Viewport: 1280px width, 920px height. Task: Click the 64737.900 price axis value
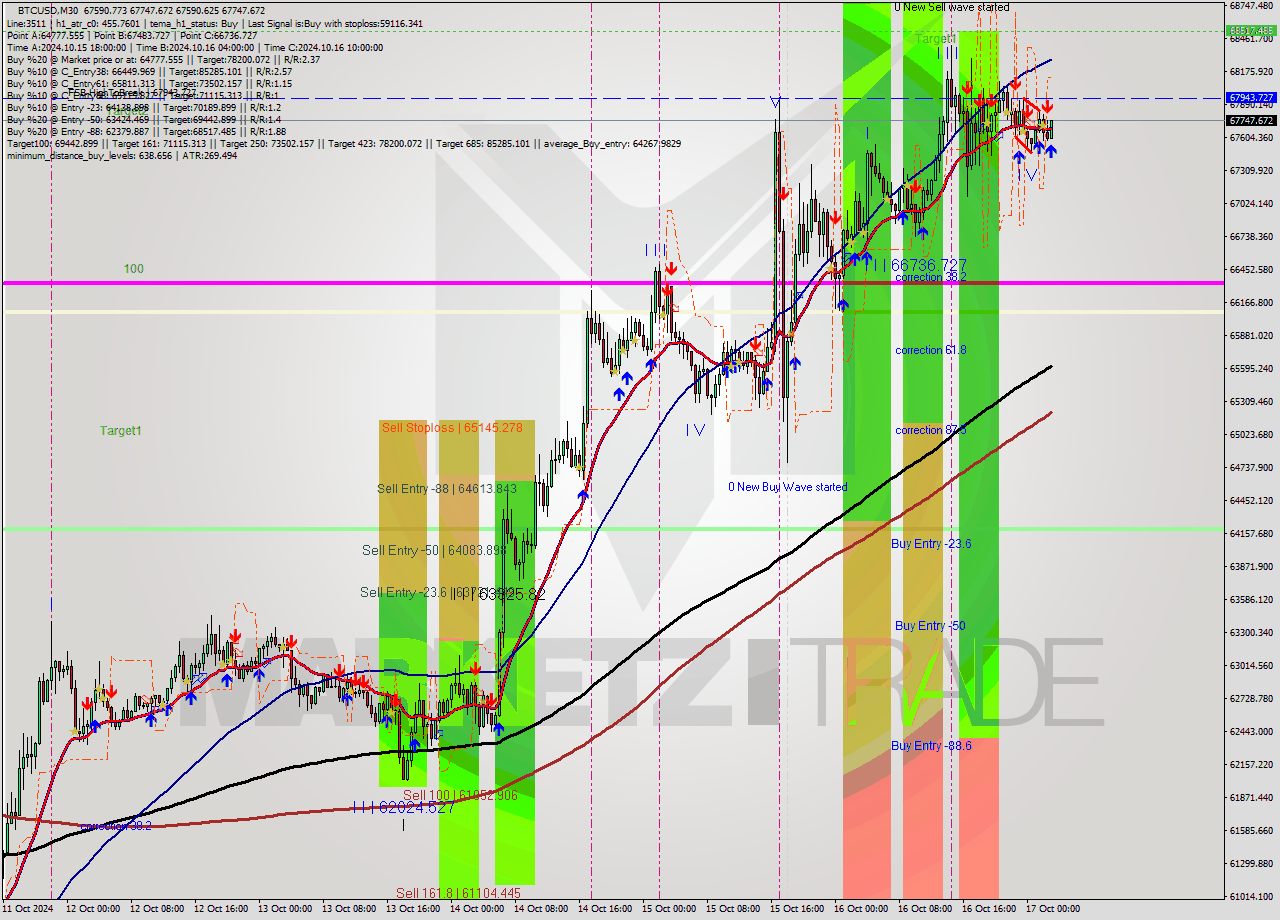[1251, 467]
